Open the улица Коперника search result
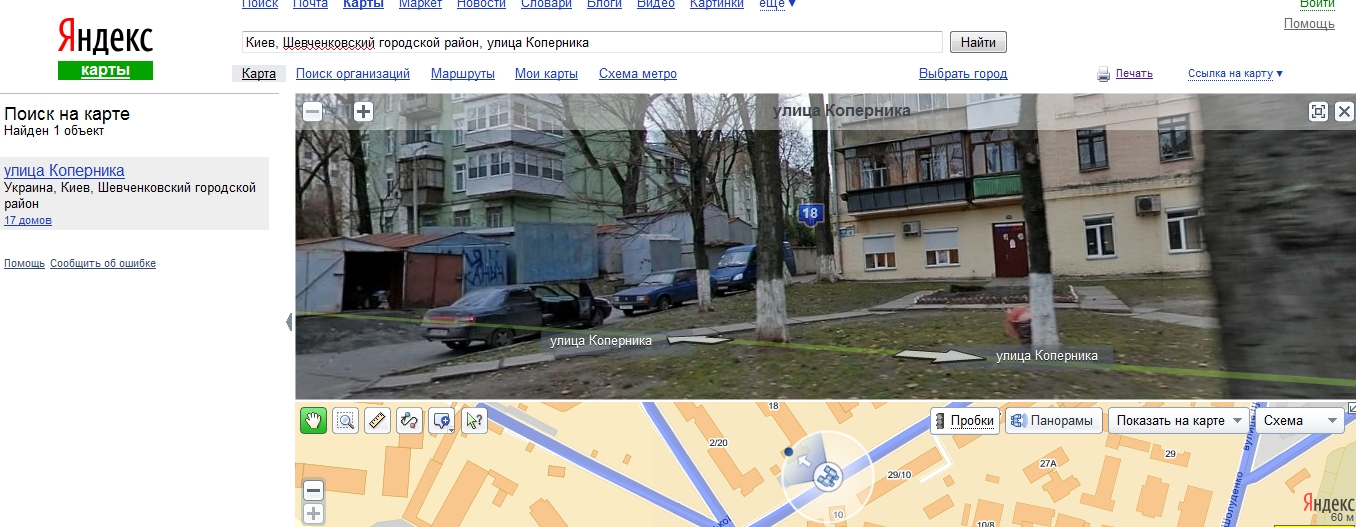 [64, 171]
